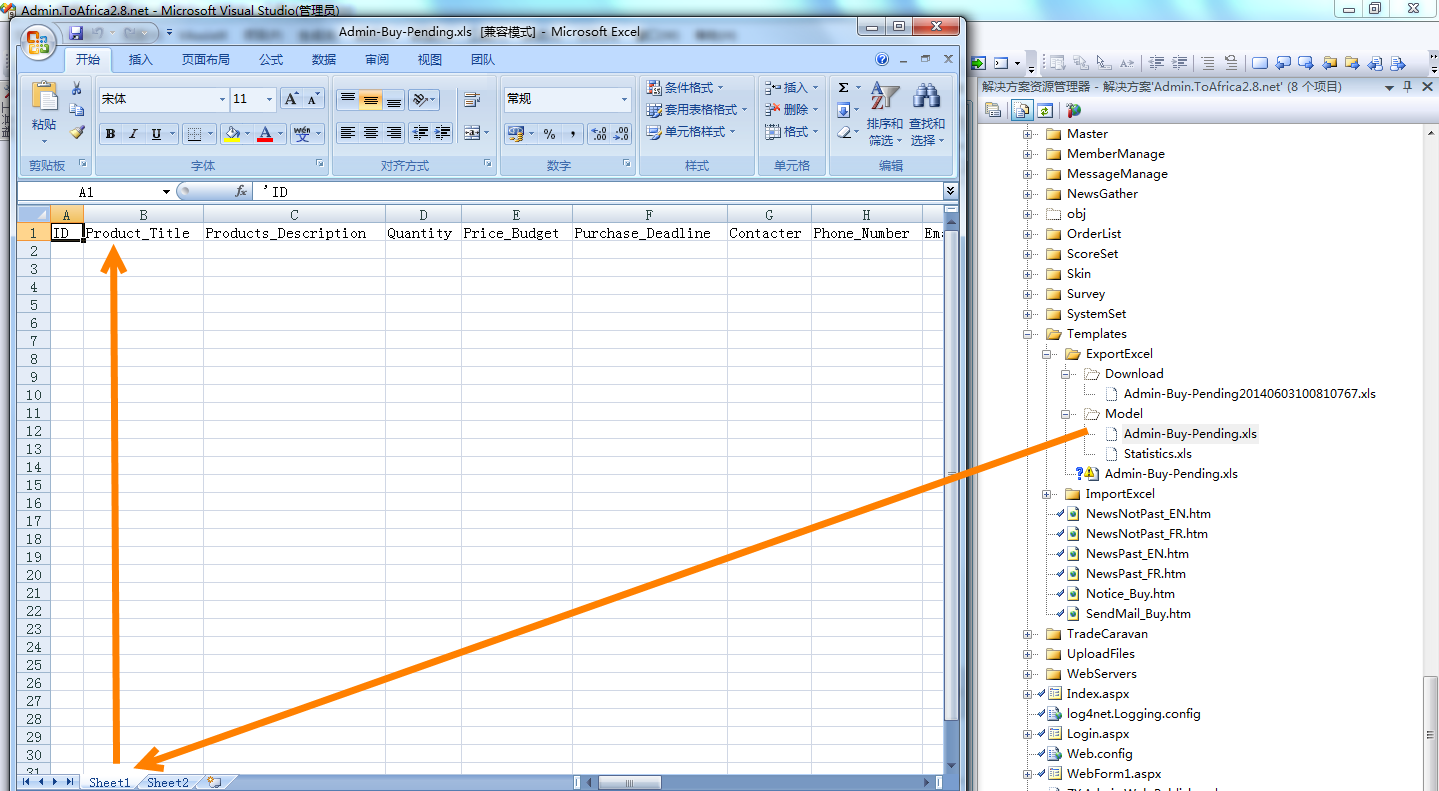Click the Paste (粘贴) icon
Screen dimensions: 1439x791
click(x=44, y=96)
